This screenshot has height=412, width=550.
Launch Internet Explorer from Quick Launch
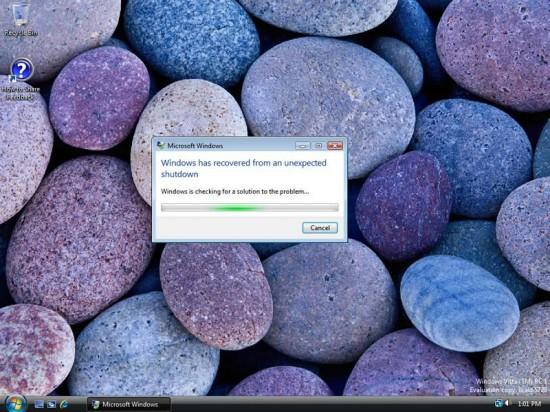64,404
